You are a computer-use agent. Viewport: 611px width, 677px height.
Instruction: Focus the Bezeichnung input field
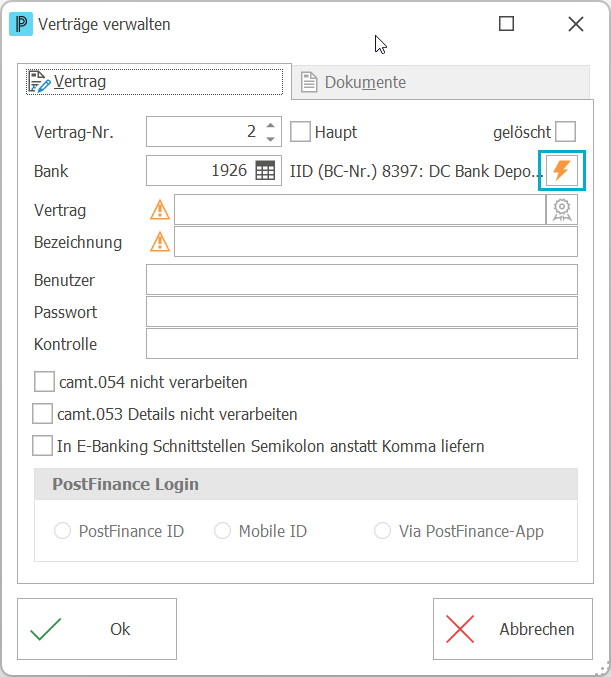(x=376, y=242)
